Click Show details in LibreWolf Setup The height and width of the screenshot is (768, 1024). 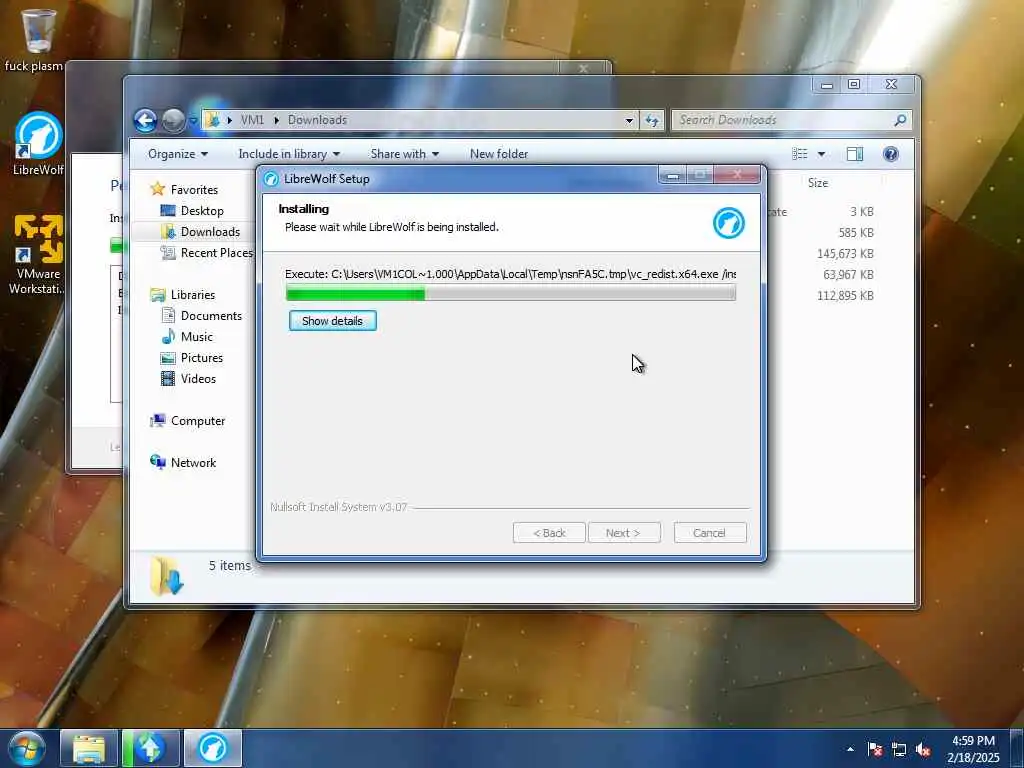(x=332, y=321)
